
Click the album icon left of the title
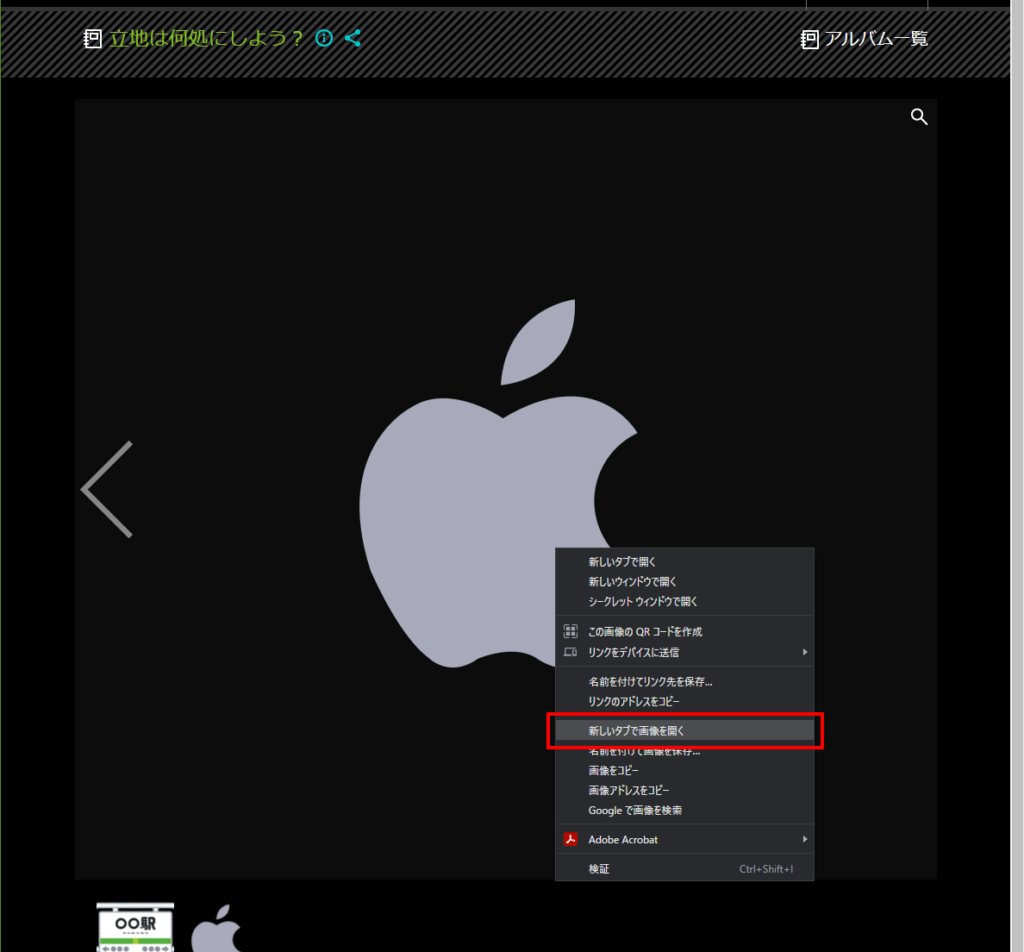pos(93,39)
